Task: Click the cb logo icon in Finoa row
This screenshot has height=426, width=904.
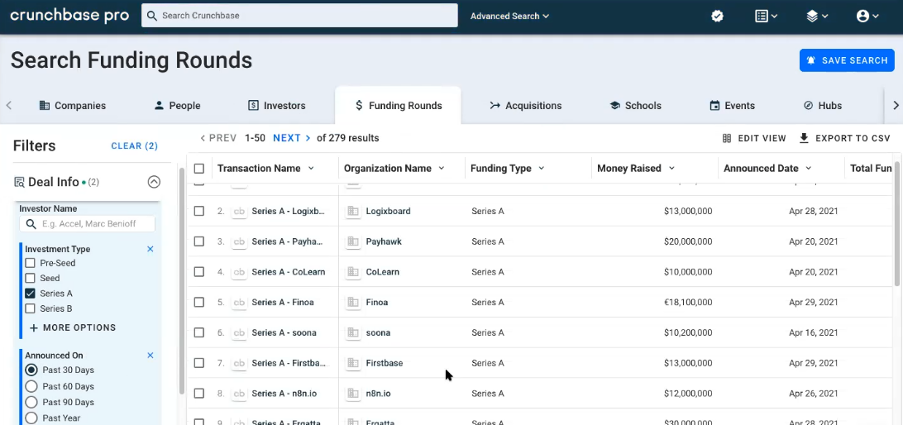Action: (x=239, y=302)
